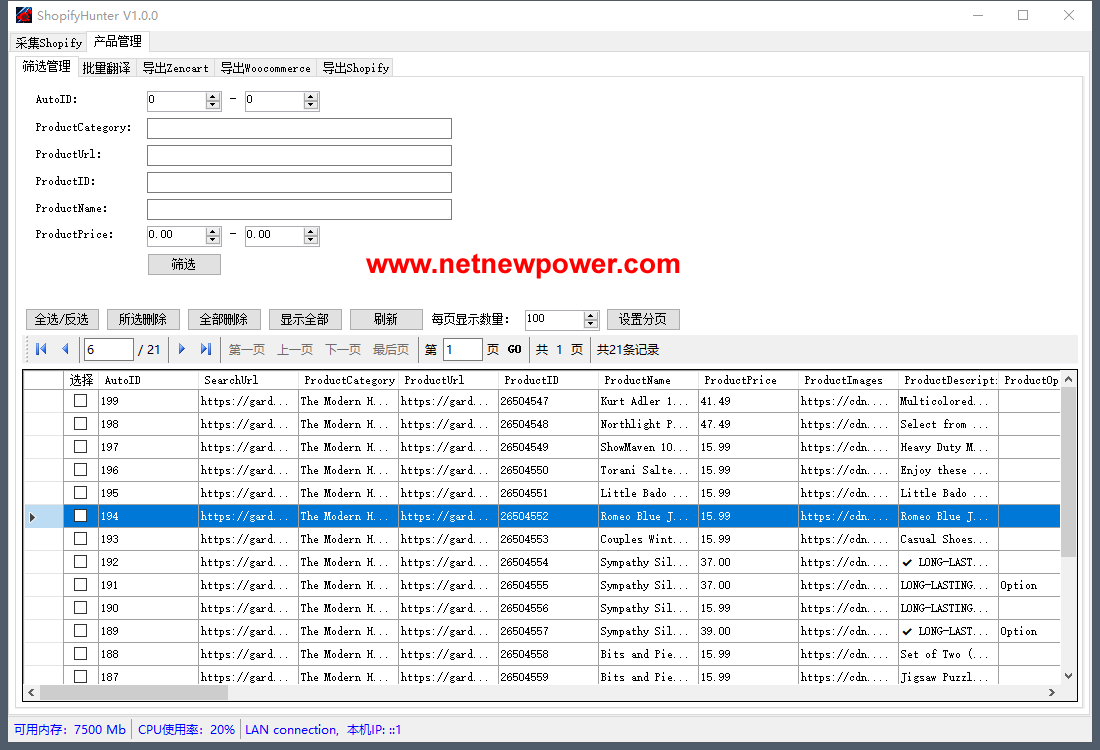Click the ShopifyHunter app icon in title bar
This screenshot has height=750, width=1100.
pos(23,15)
